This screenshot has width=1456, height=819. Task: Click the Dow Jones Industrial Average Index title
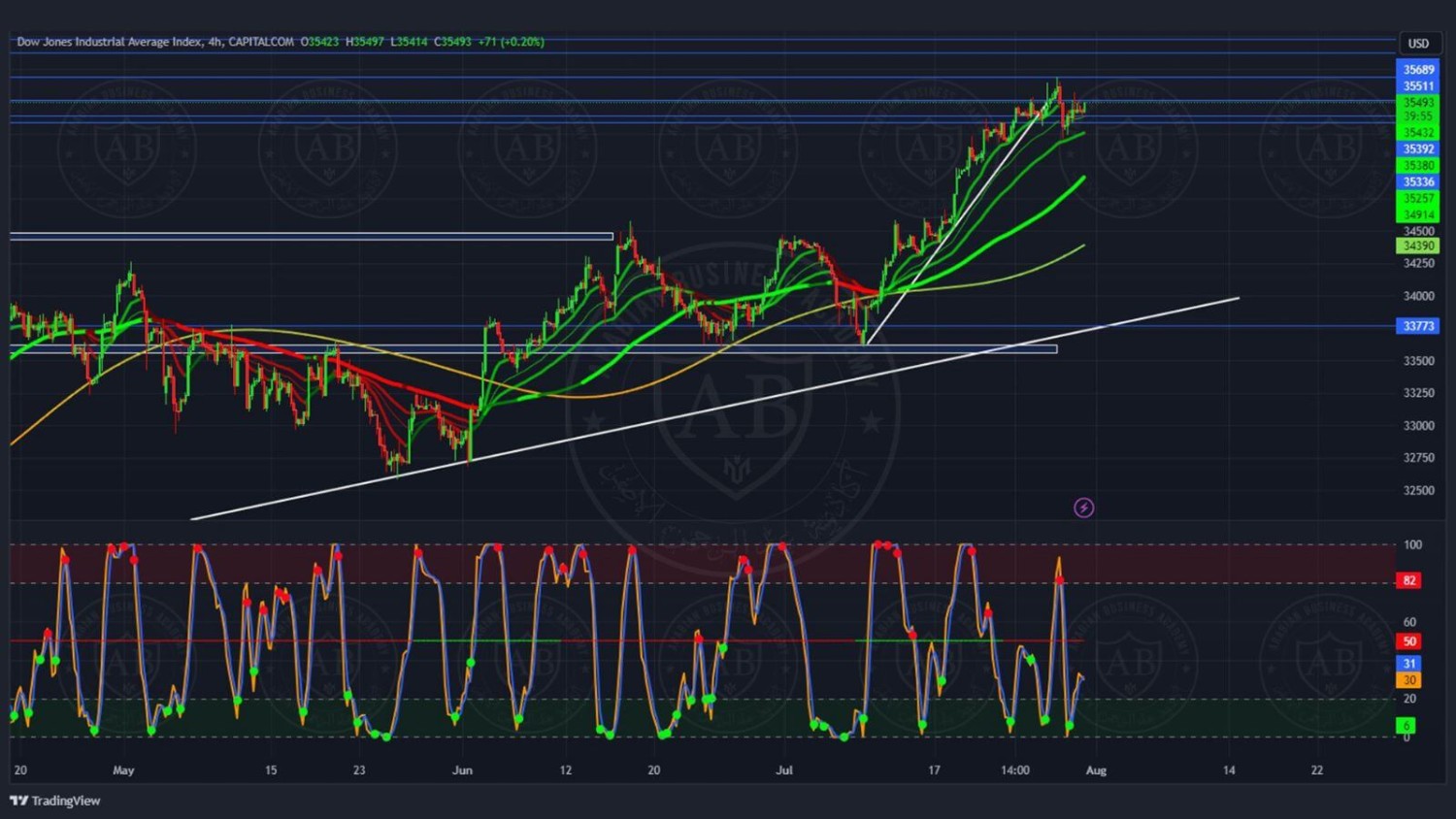(109, 42)
